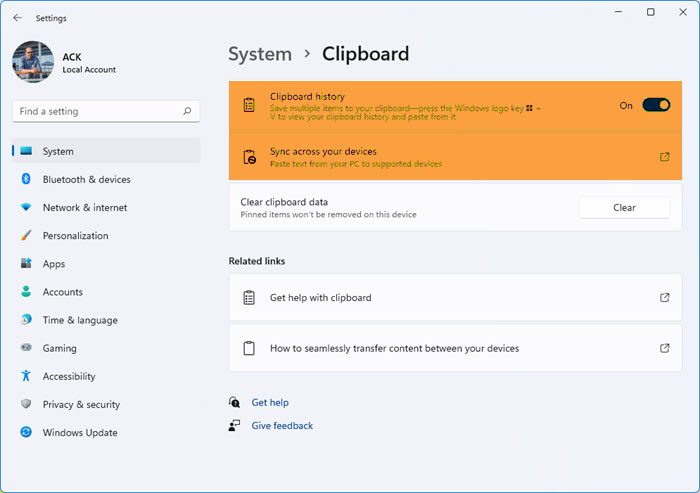Open Bluetooth & devices settings

(x=86, y=180)
